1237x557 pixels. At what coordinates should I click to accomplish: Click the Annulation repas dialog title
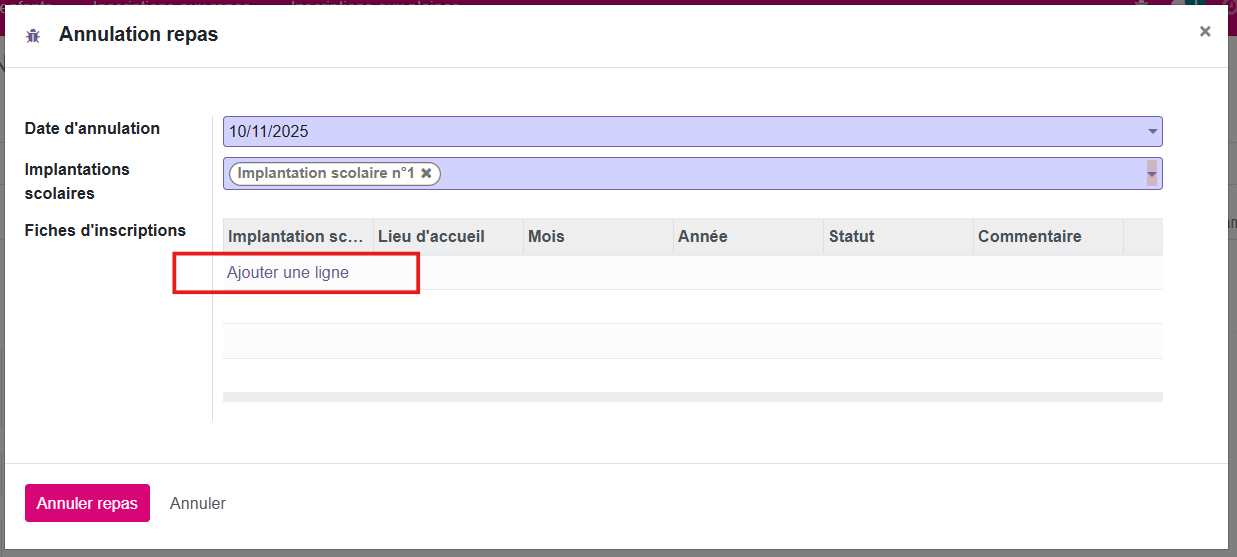pyautogui.click(x=138, y=34)
